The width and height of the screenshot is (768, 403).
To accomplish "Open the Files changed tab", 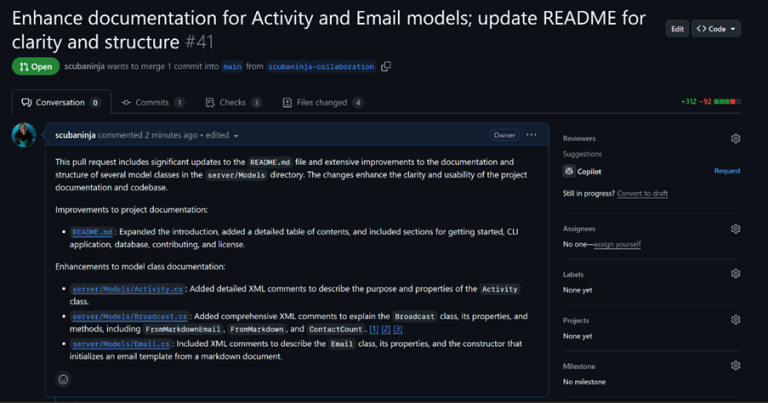I will tap(322, 102).
